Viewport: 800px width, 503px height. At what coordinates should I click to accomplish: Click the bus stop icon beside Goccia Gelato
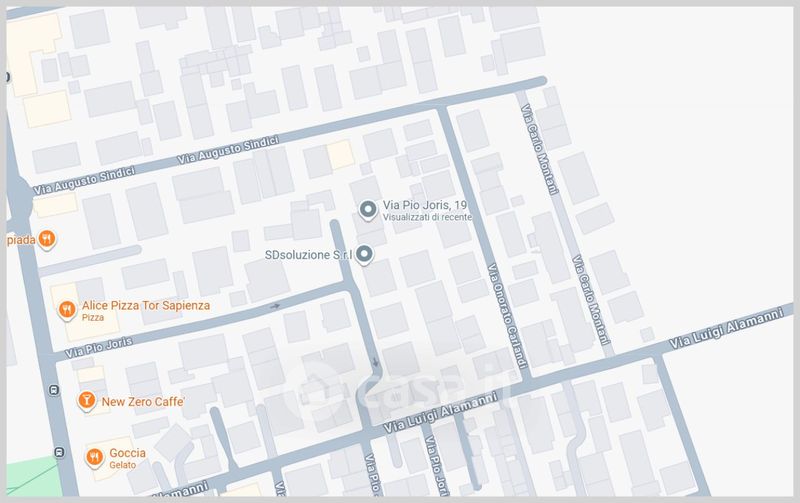click(60, 452)
